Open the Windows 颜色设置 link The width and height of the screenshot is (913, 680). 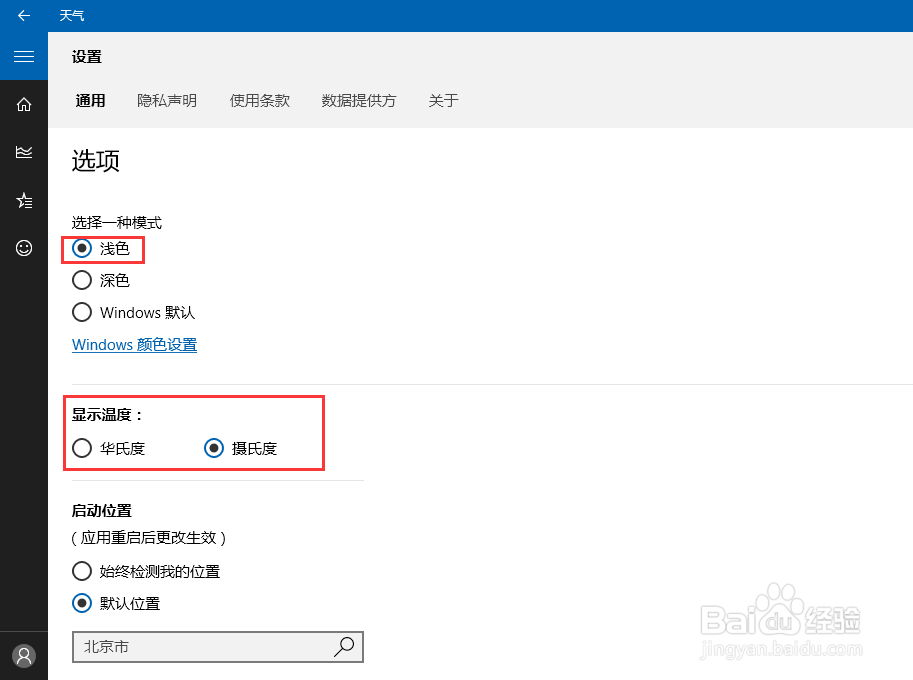point(134,344)
